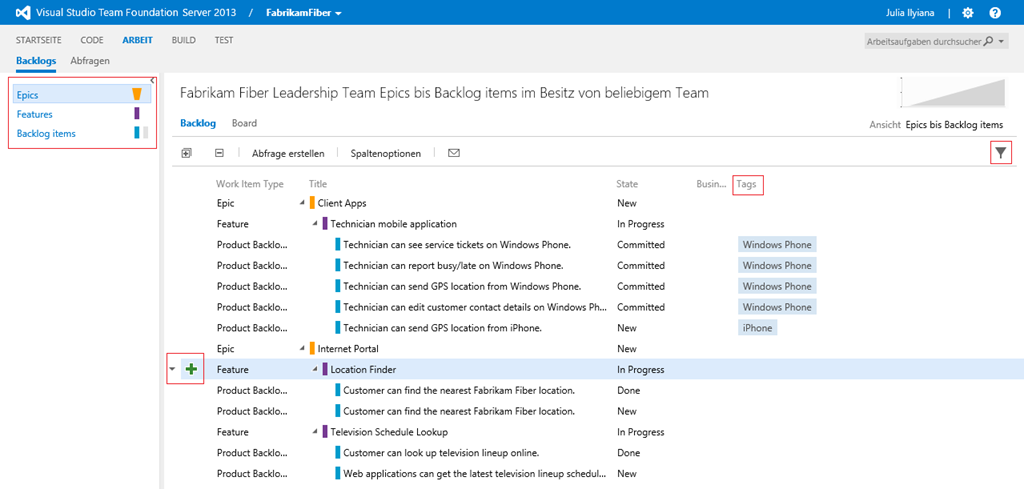The height and width of the screenshot is (489, 1024).
Task: Click the expand all rows icon
Action: tap(186, 153)
